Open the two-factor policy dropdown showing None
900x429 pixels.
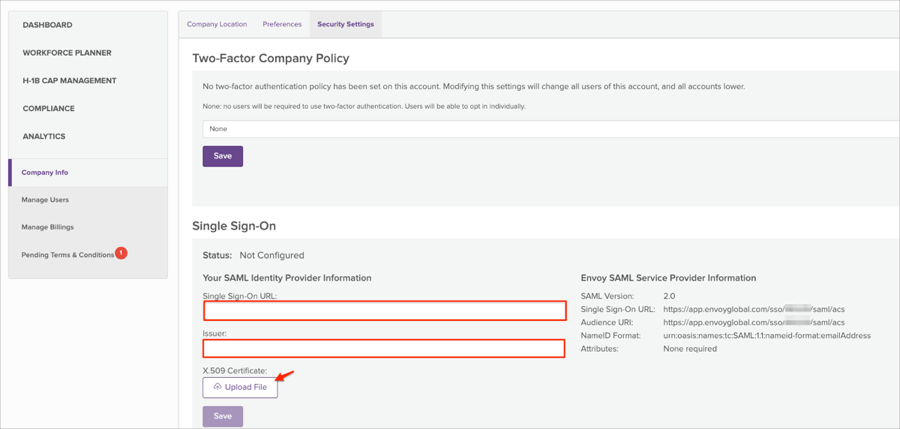tap(550, 129)
